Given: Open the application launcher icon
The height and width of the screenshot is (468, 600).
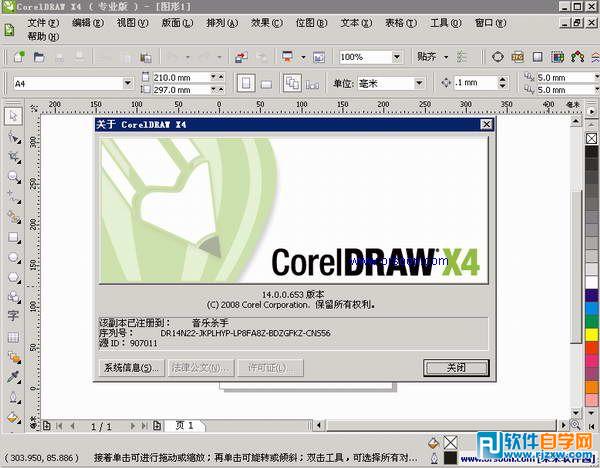Looking at the screenshot, I should coord(287,57).
